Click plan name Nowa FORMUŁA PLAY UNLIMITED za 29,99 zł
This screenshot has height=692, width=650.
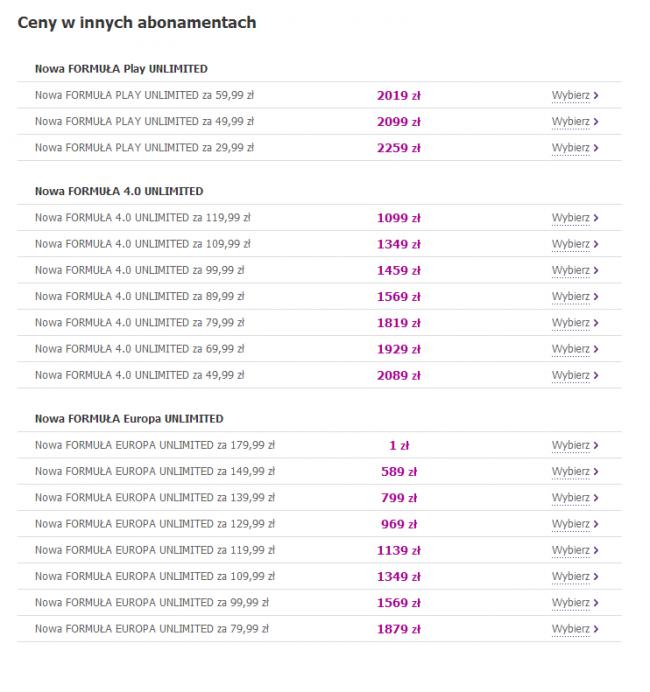point(144,148)
